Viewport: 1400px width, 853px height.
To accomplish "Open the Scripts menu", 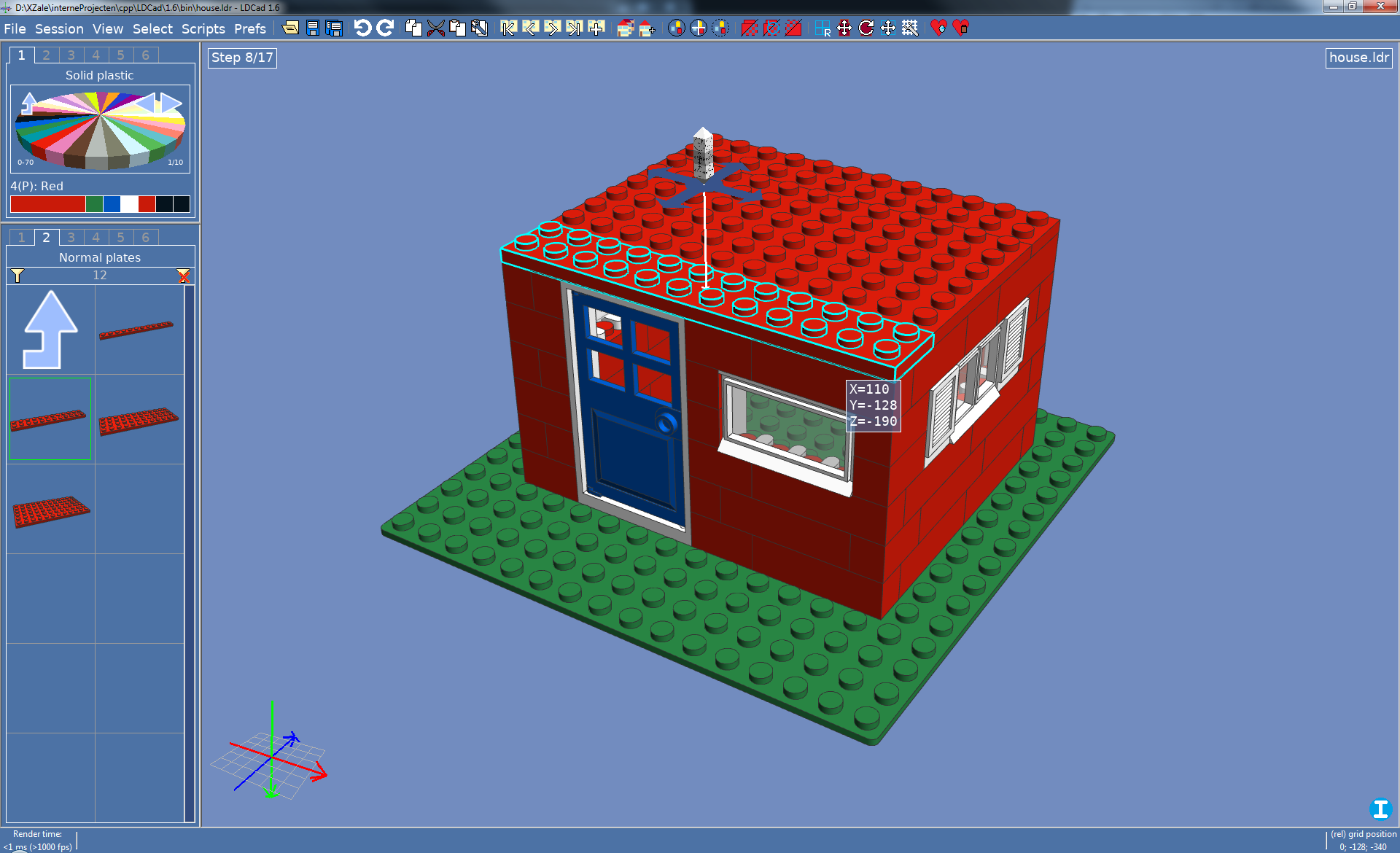I will tap(203, 29).
